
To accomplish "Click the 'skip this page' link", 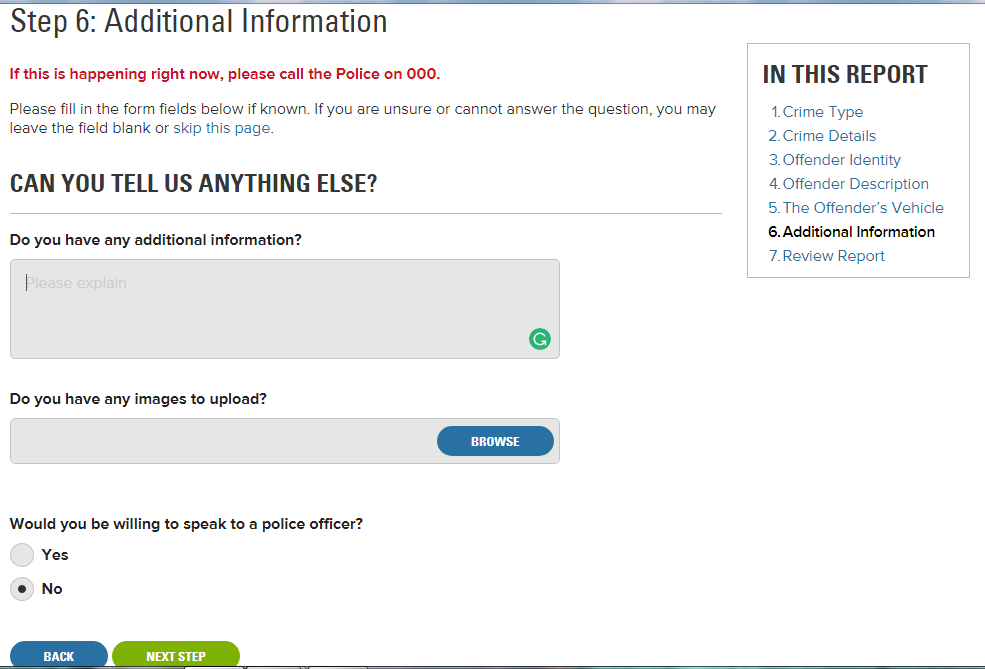I will (x=221, y=128).
